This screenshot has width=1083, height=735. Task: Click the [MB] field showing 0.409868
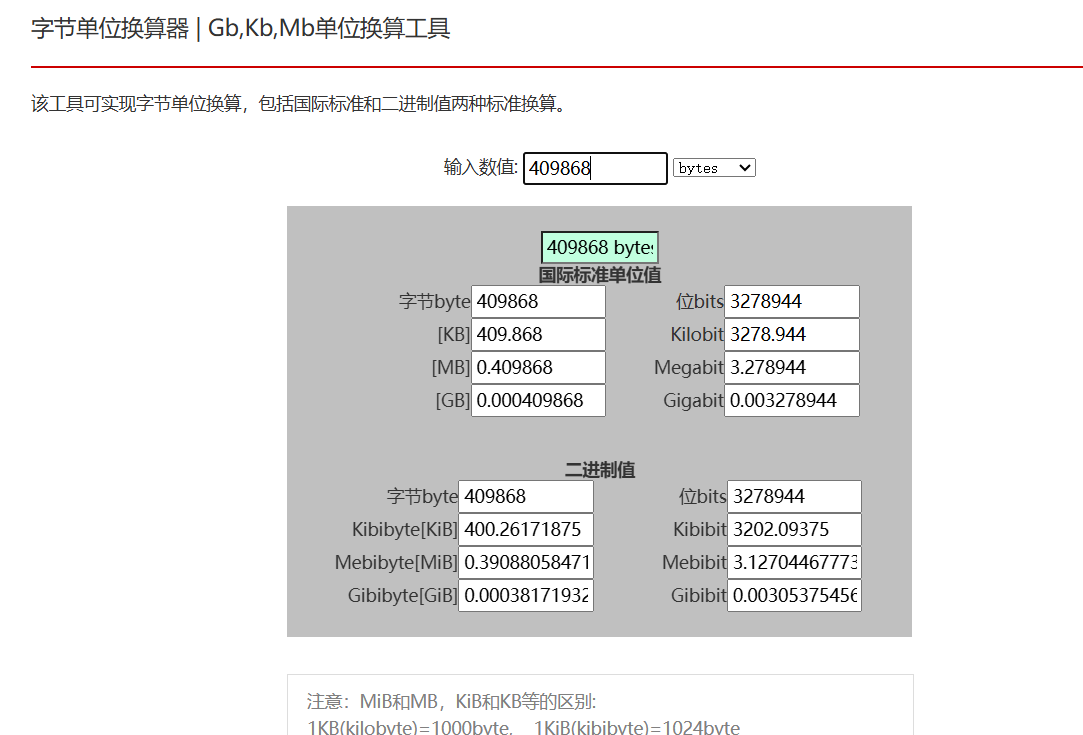pos(538,368)
